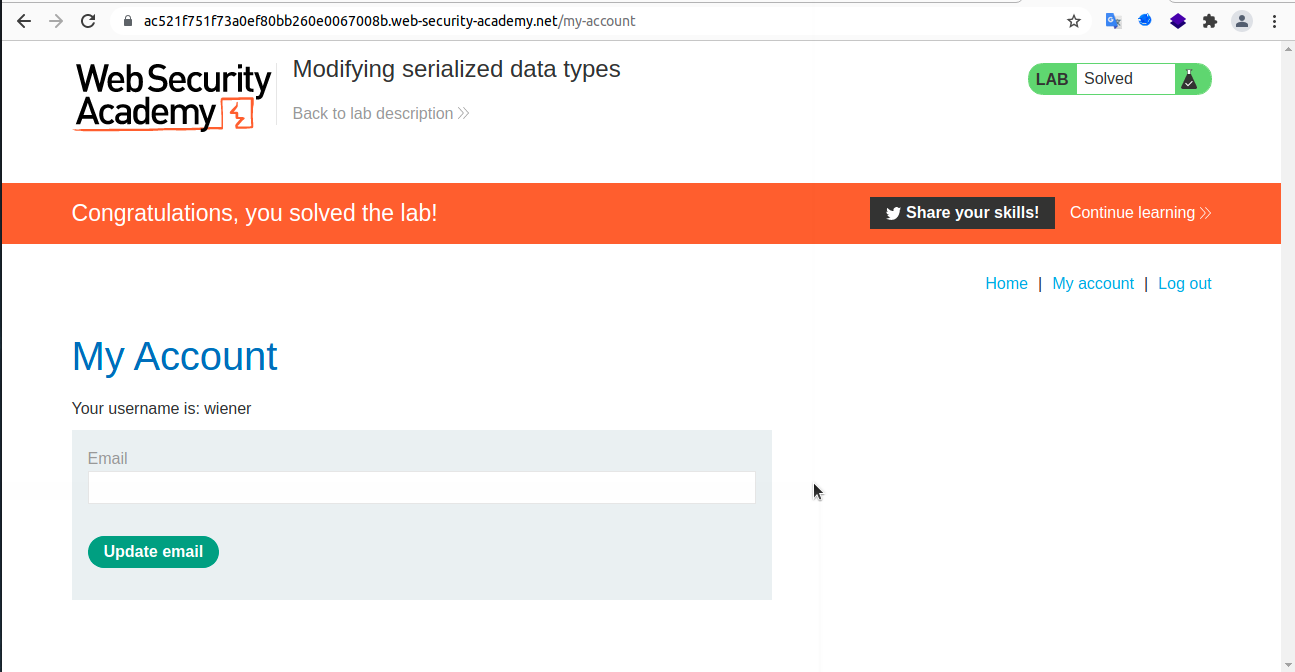
Task: Bookmark the page with the star icon
Action: 1073,20
